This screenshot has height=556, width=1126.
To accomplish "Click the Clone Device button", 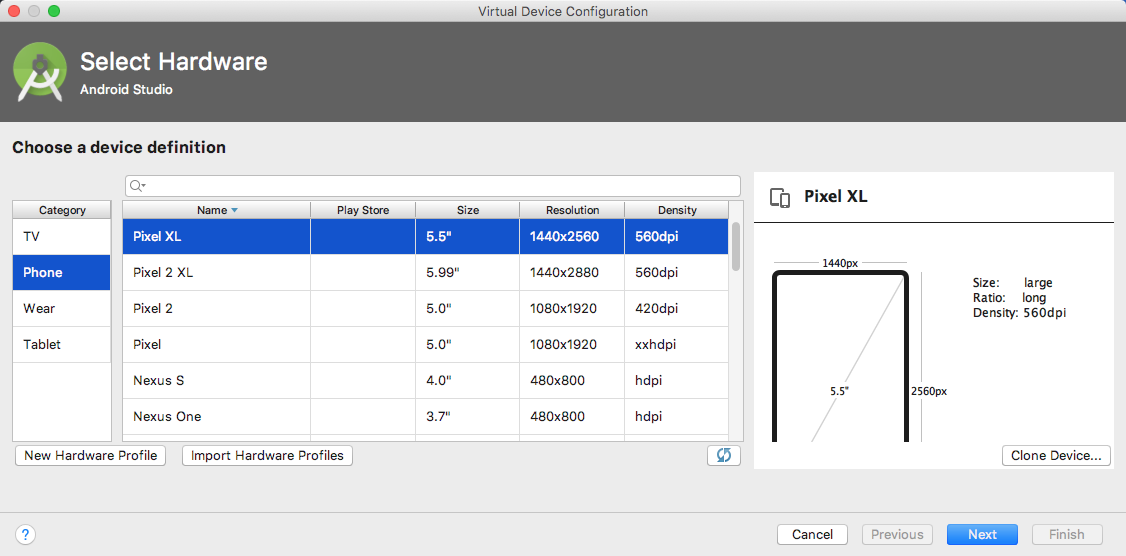I will point(1056,455).
